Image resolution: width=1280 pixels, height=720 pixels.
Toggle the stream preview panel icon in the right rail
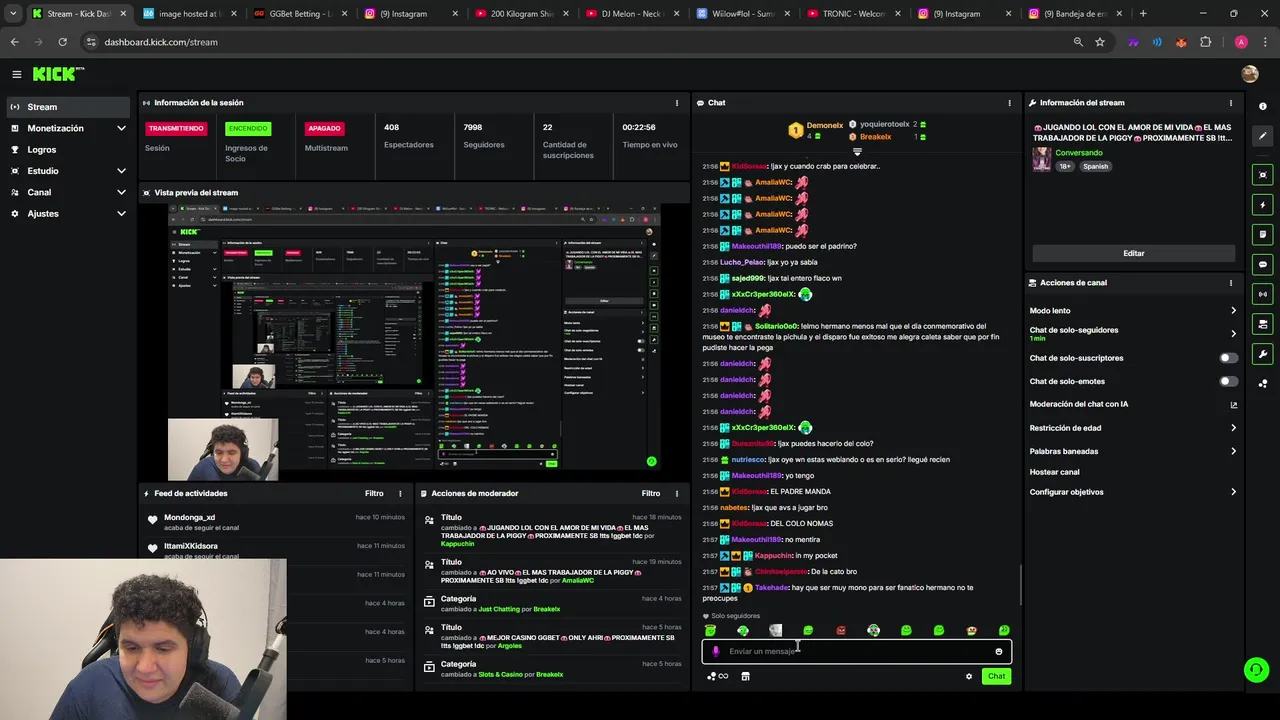(1263, 175)
